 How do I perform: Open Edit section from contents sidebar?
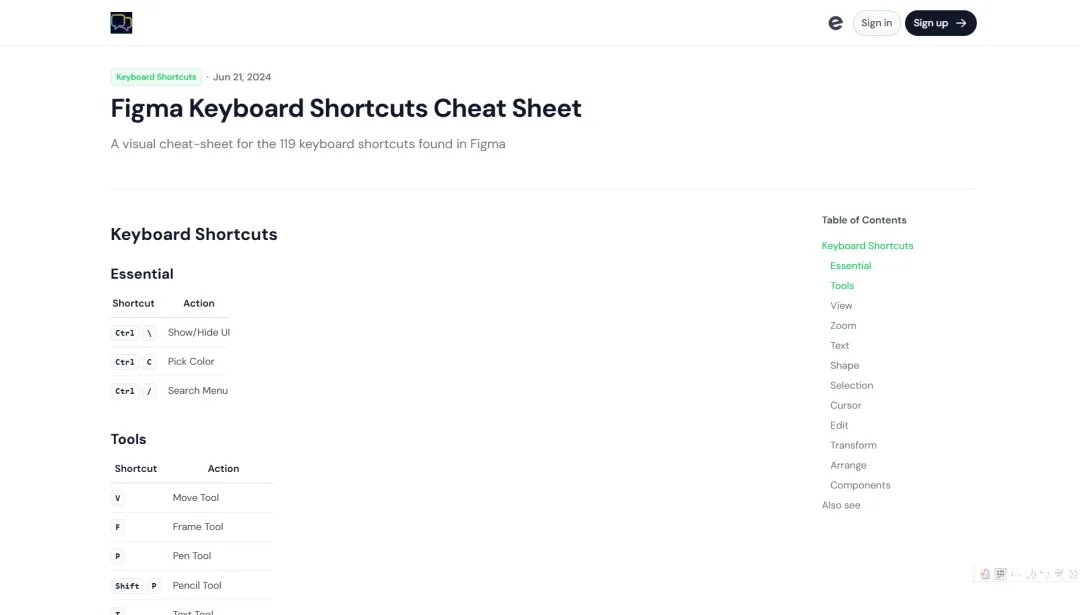(839, 425)
